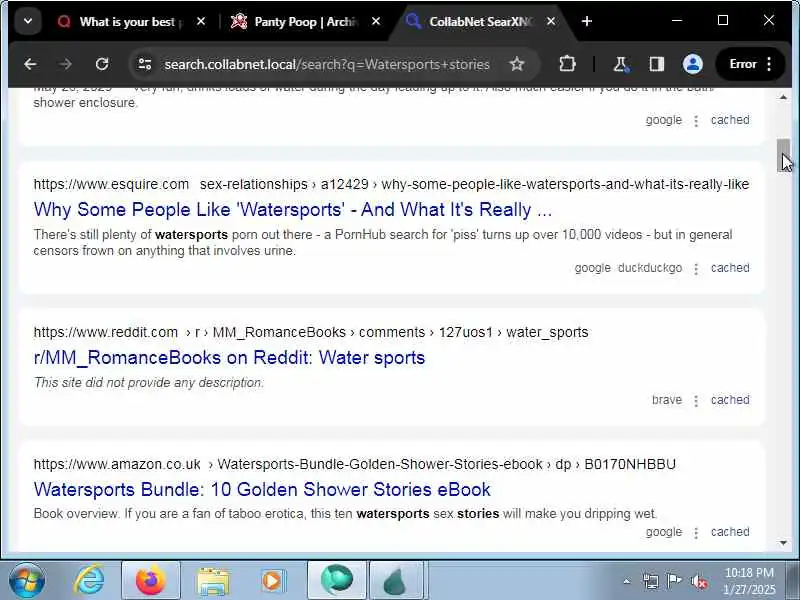Open a new browser tab

[587, 21]
